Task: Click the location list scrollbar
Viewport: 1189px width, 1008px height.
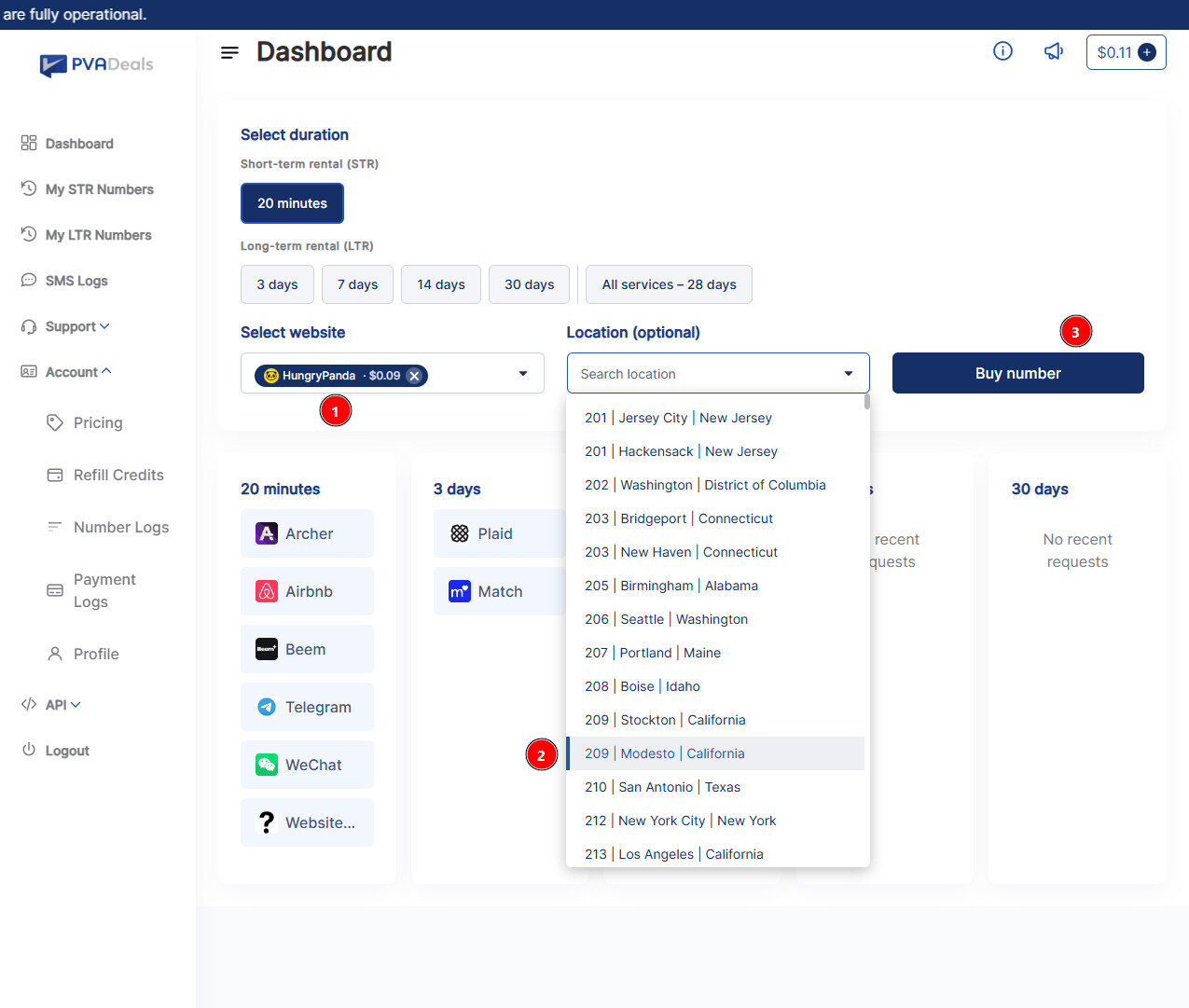Action: (867, 402)
